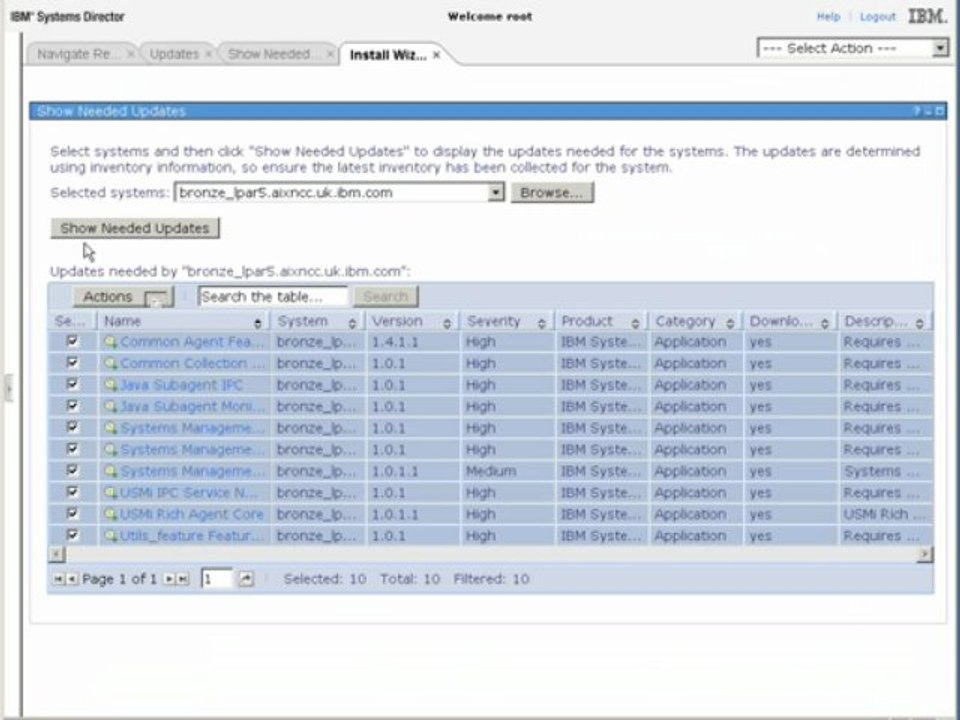Select the Install Wiz... tab
Screen dimensions: 960x720
pyautogui.click(x=388, y=55)
